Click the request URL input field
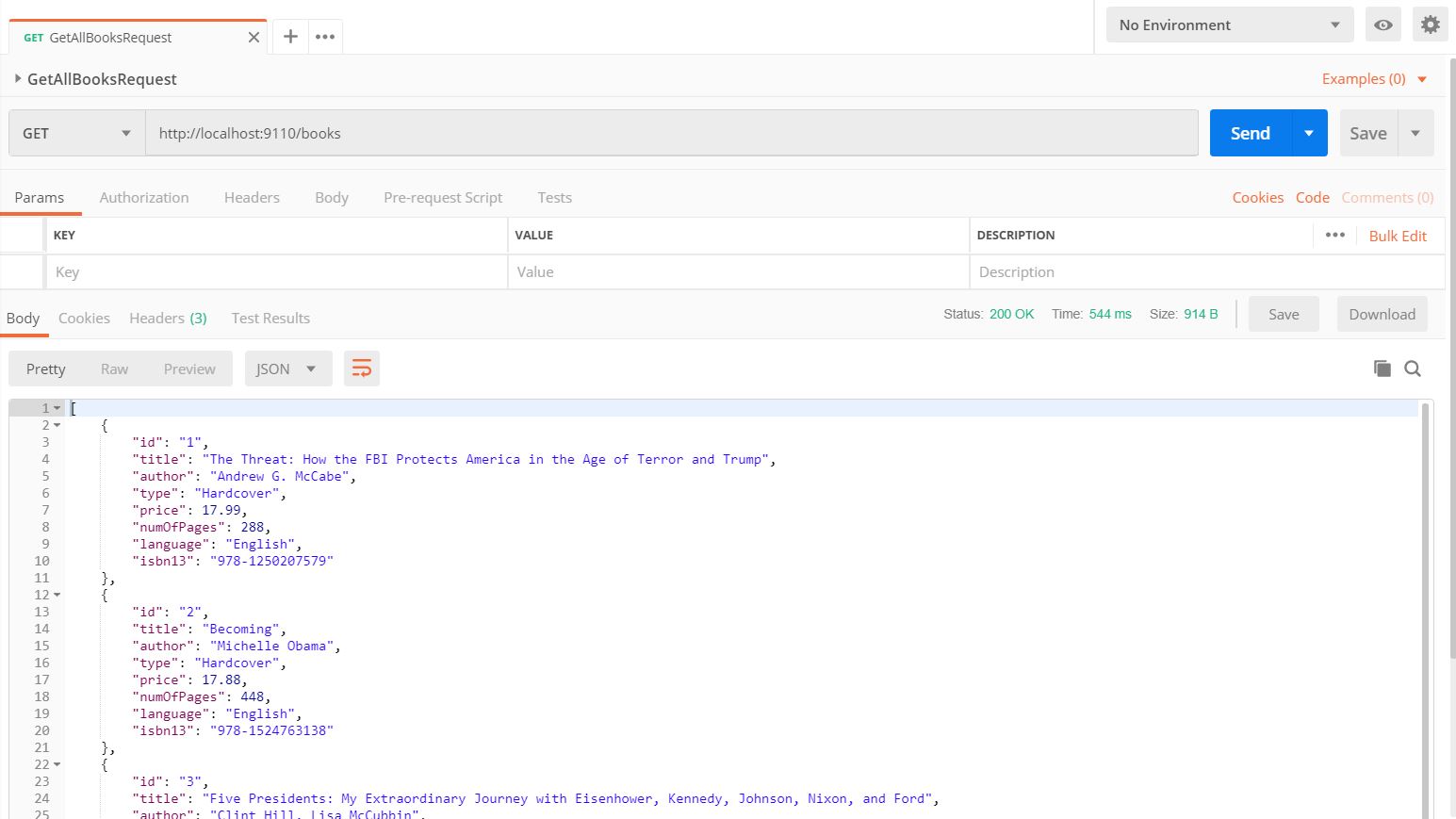Viewport: 1456px width, 819px height. point(671,133)
